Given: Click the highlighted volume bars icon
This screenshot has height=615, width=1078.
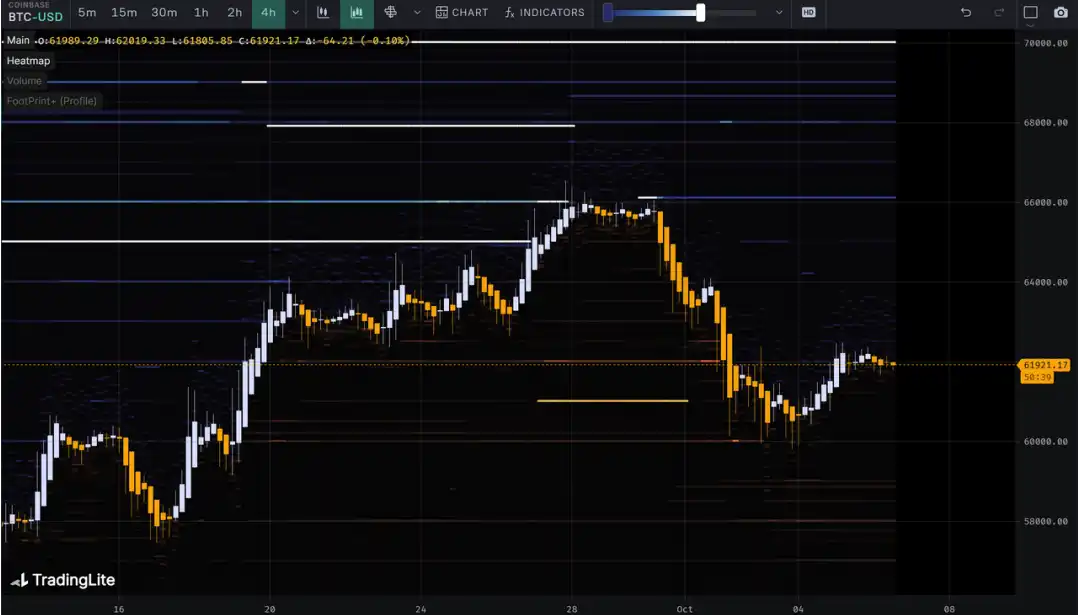Looking at the screenshot, I should [x=356, y=13].
